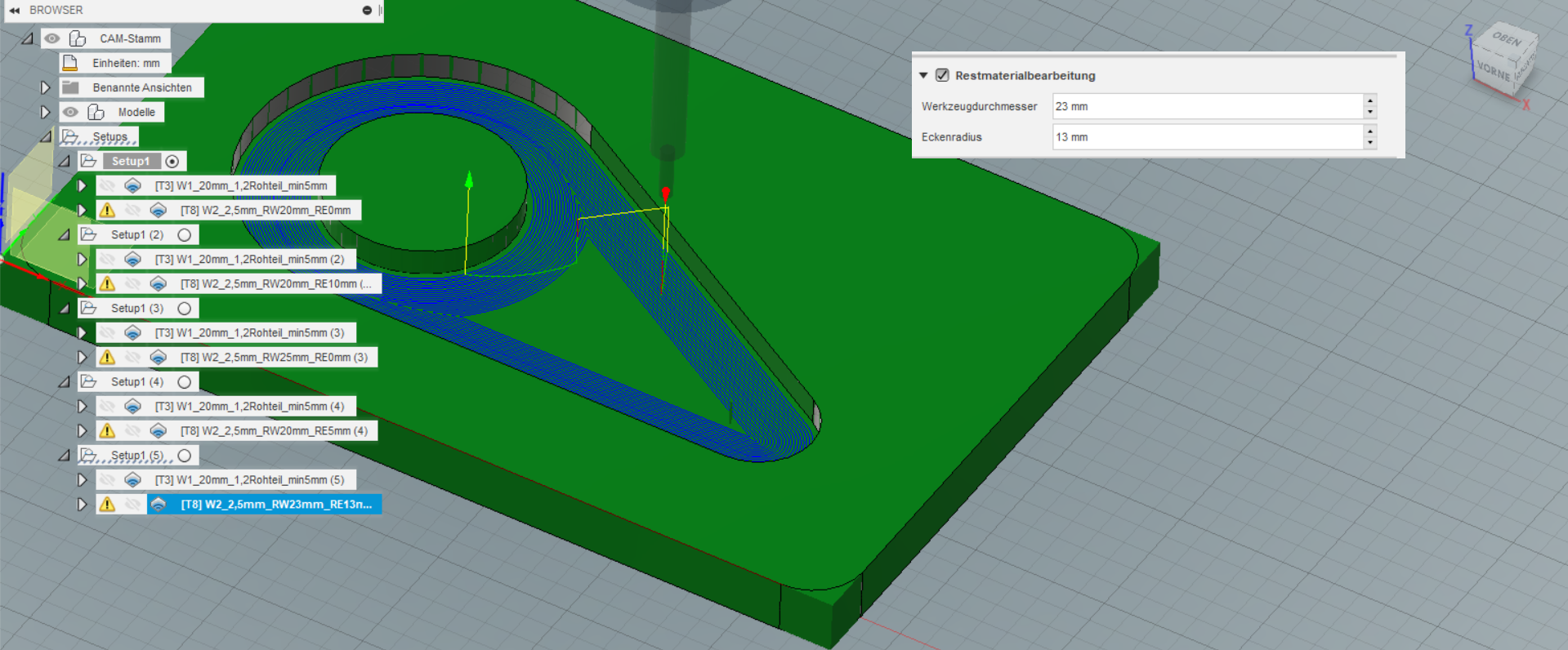This screenshot has height=650, width=1568.
Task: Toggle visibility eye of Modelle
Action: point(71,112)
